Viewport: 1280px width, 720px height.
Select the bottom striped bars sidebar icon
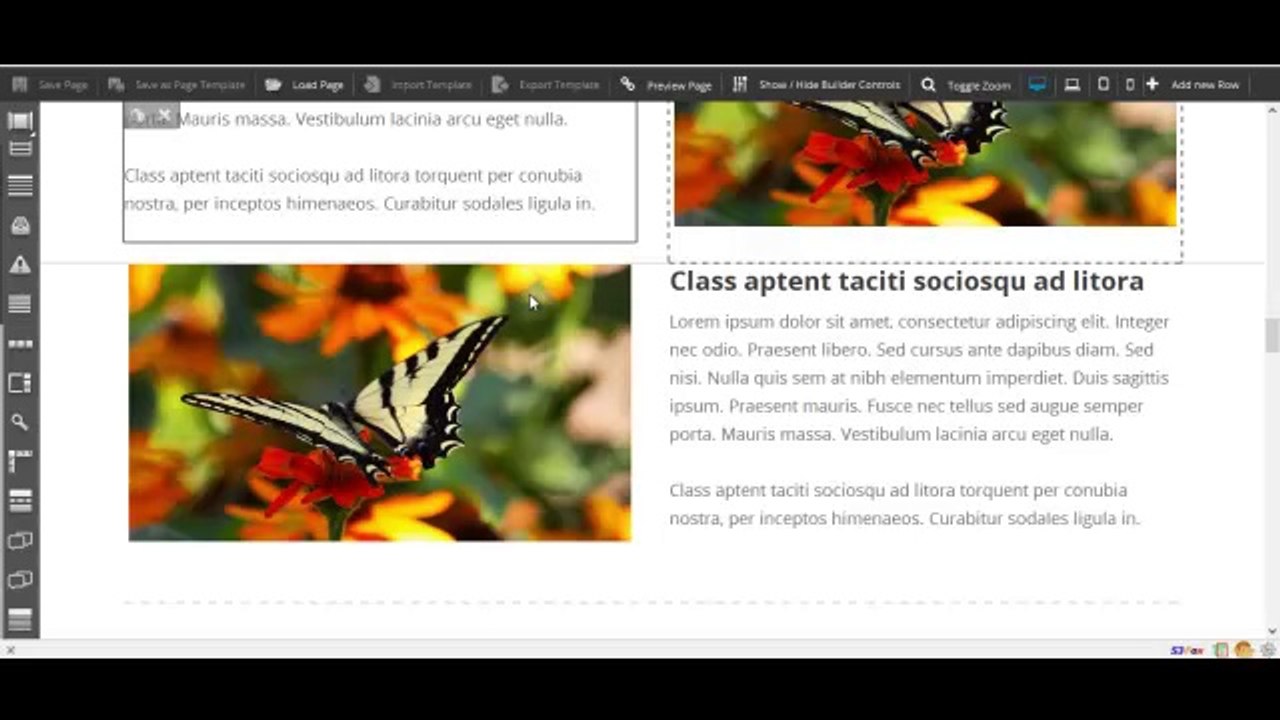pyautogui.click(x=20, y=619)
